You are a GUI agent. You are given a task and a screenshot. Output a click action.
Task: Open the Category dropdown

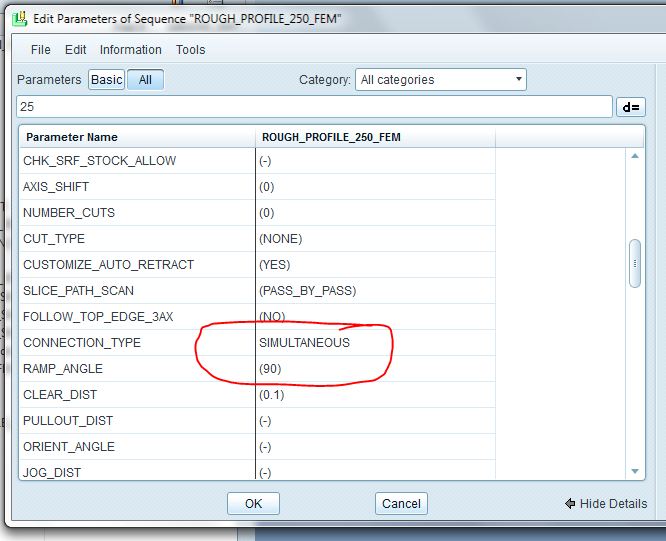click(440, 80)
